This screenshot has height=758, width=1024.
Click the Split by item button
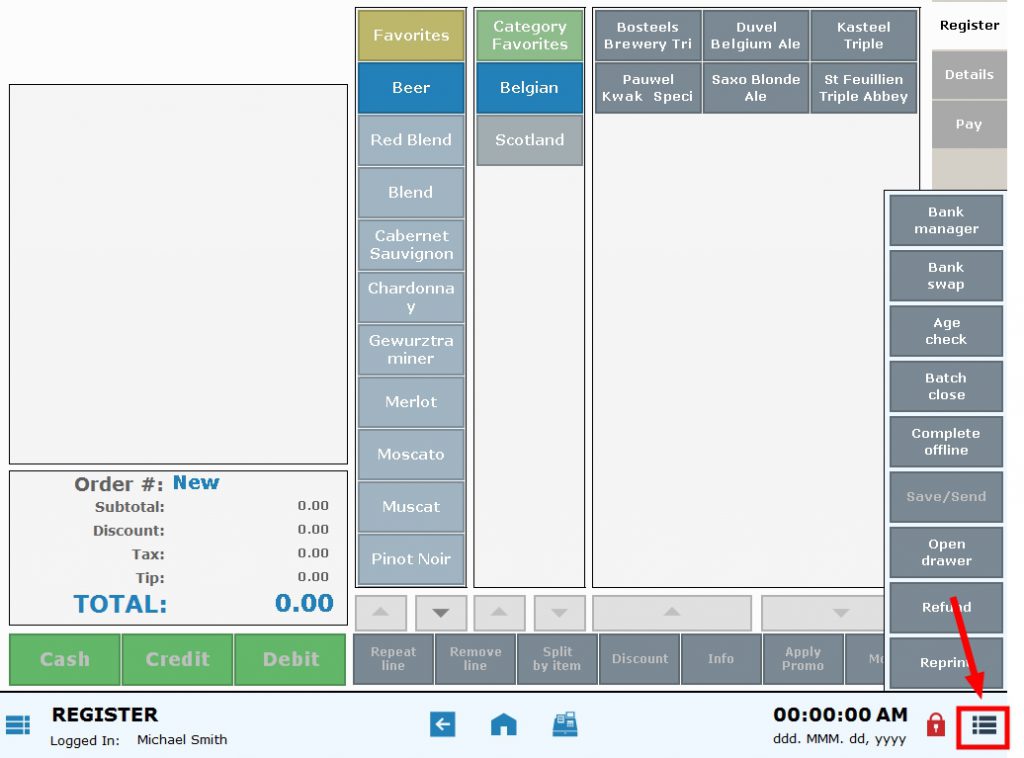click(557, 659)
